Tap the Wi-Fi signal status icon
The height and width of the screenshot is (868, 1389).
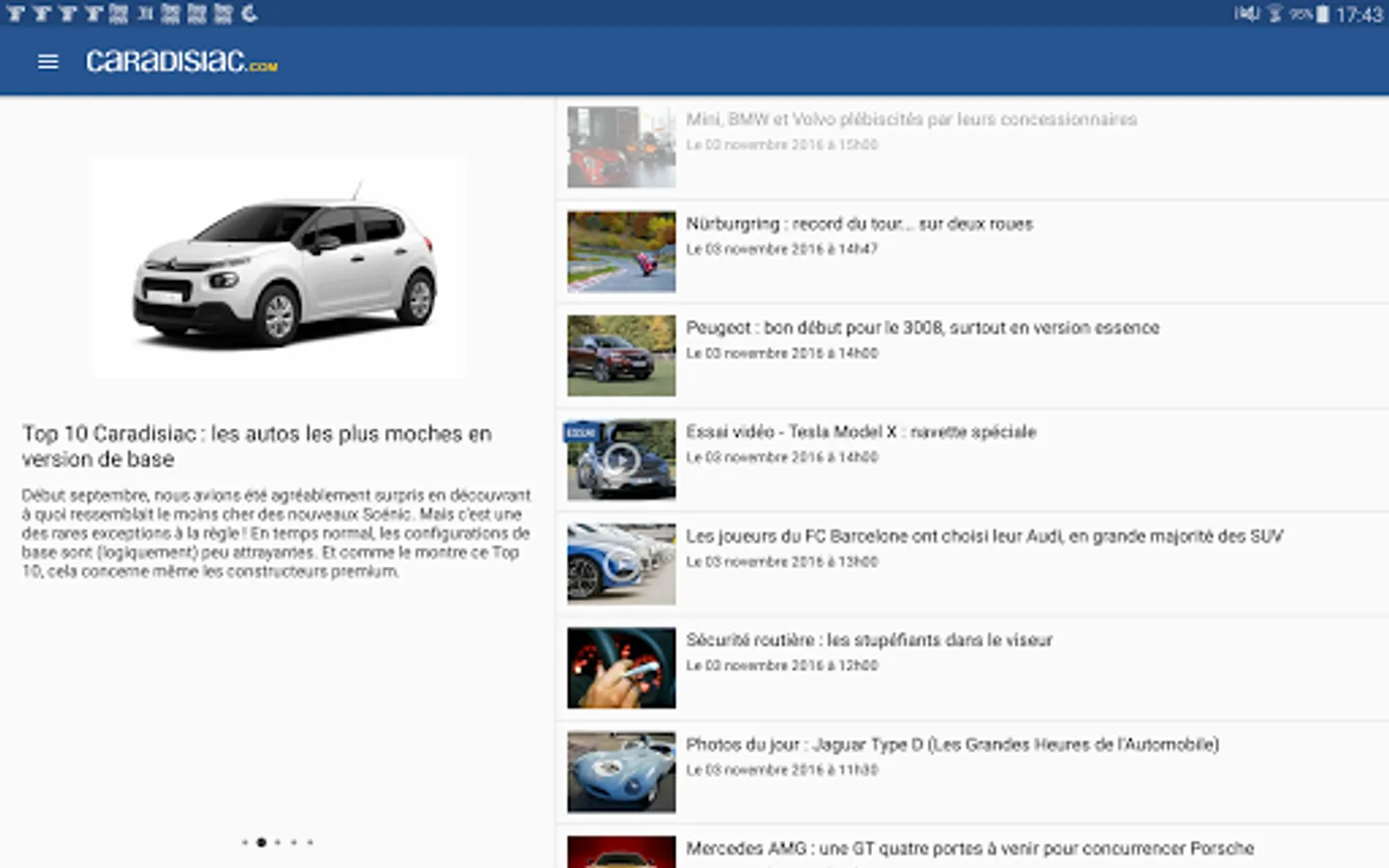pos(1274,14)
